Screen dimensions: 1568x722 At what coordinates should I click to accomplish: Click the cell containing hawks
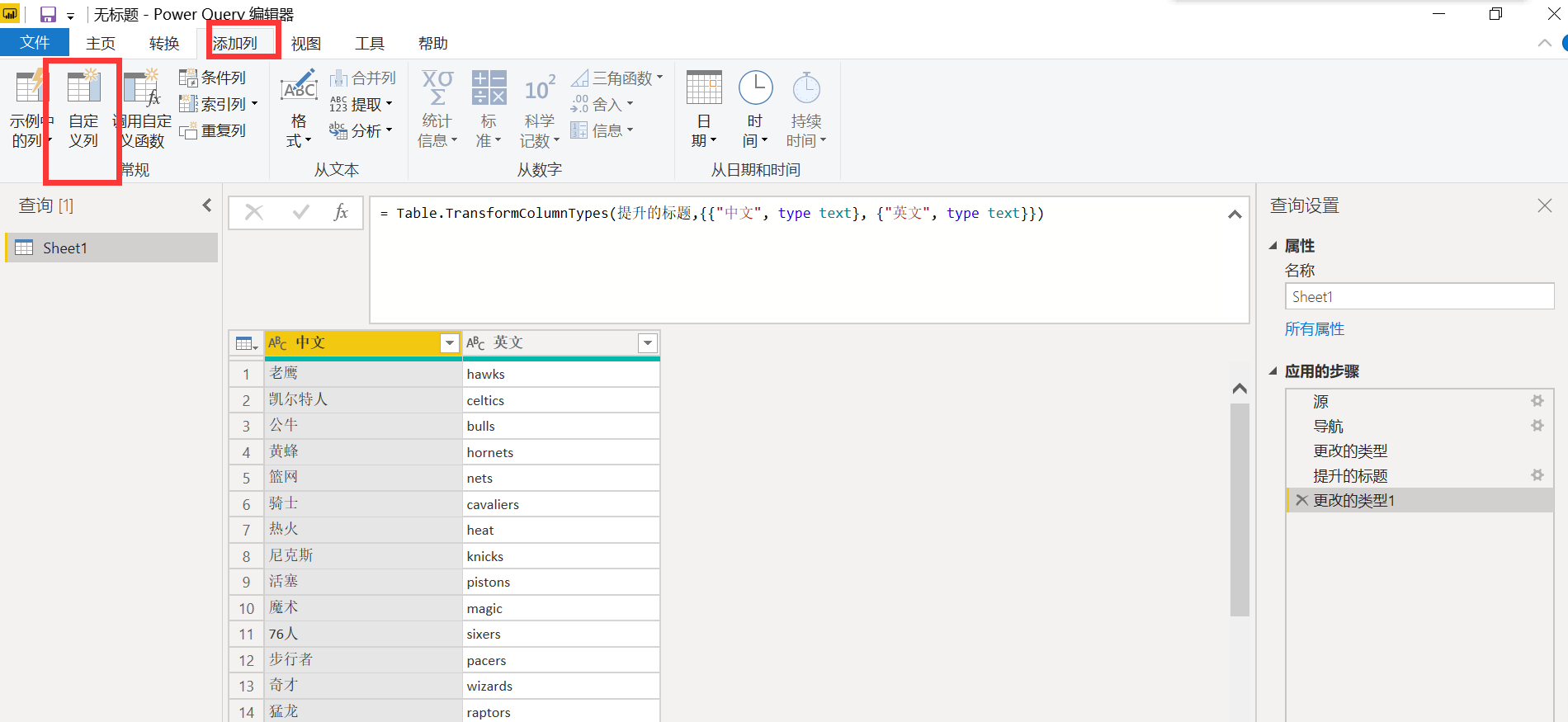561,374
